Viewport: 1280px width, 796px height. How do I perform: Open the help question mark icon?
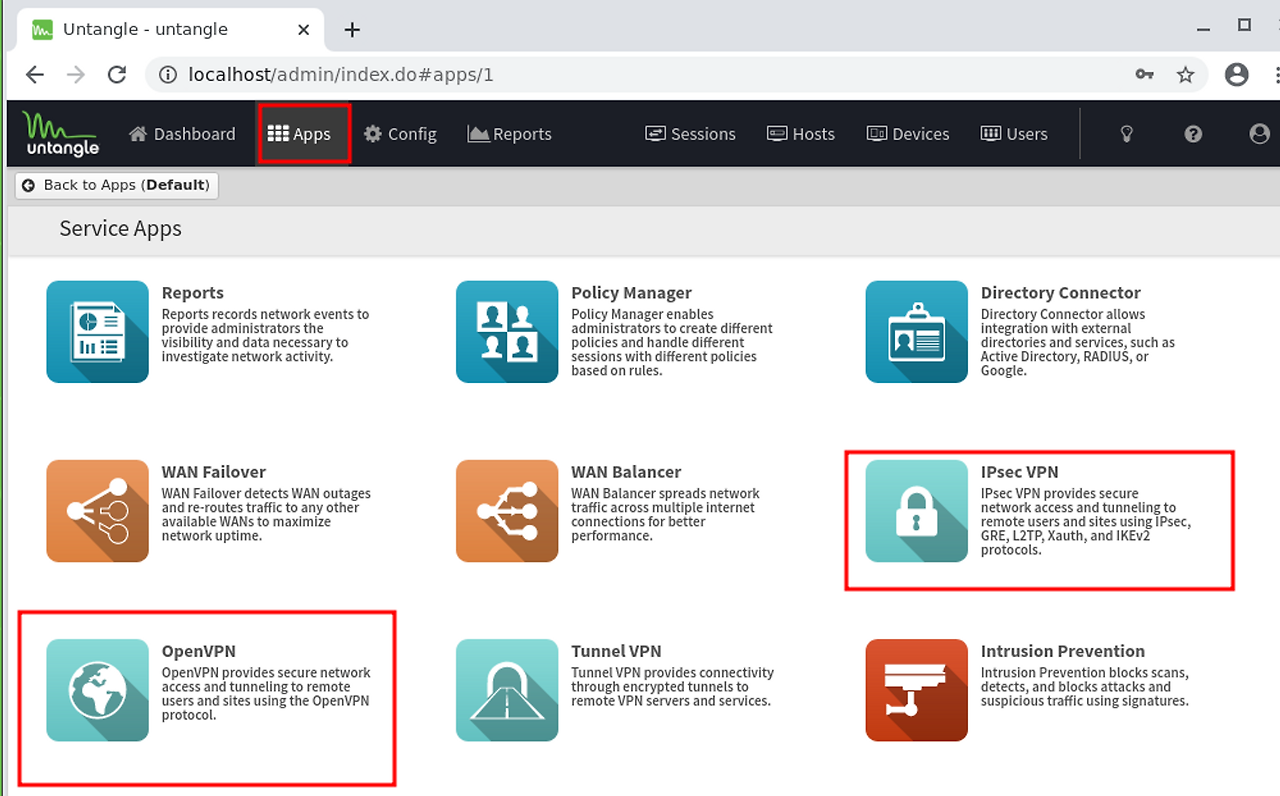(1193, 134)
